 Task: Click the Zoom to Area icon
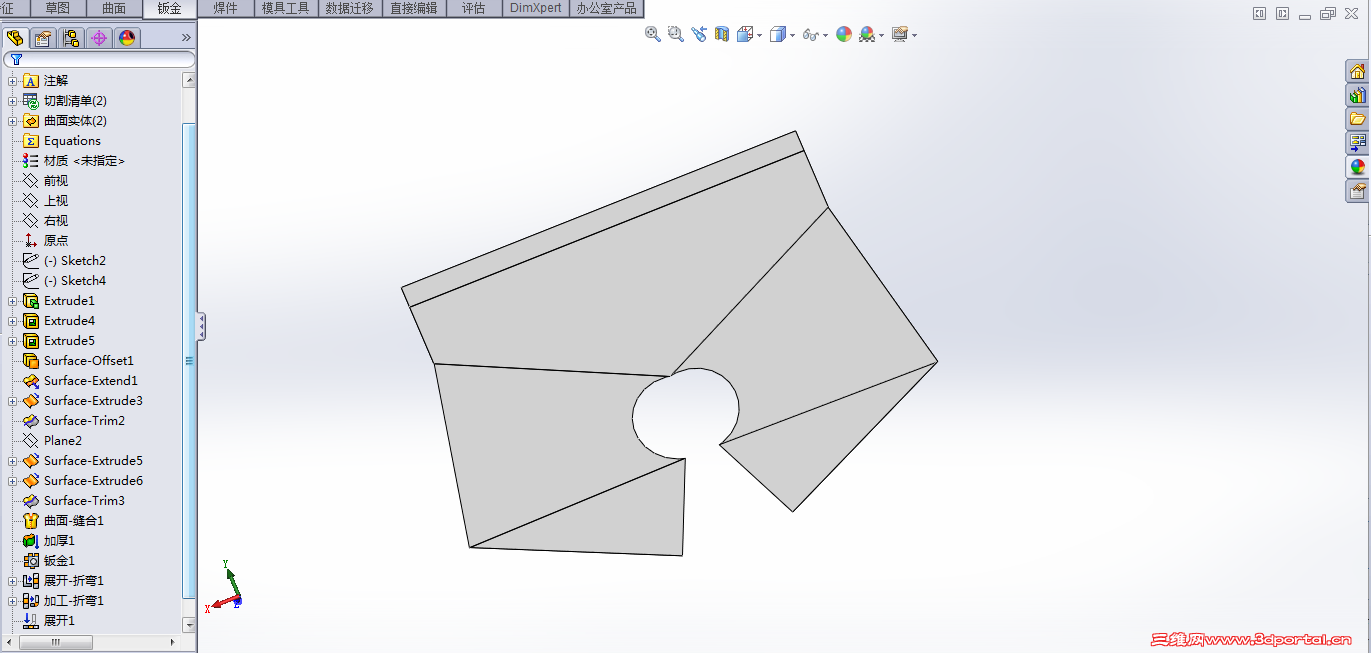coord(675,34)
